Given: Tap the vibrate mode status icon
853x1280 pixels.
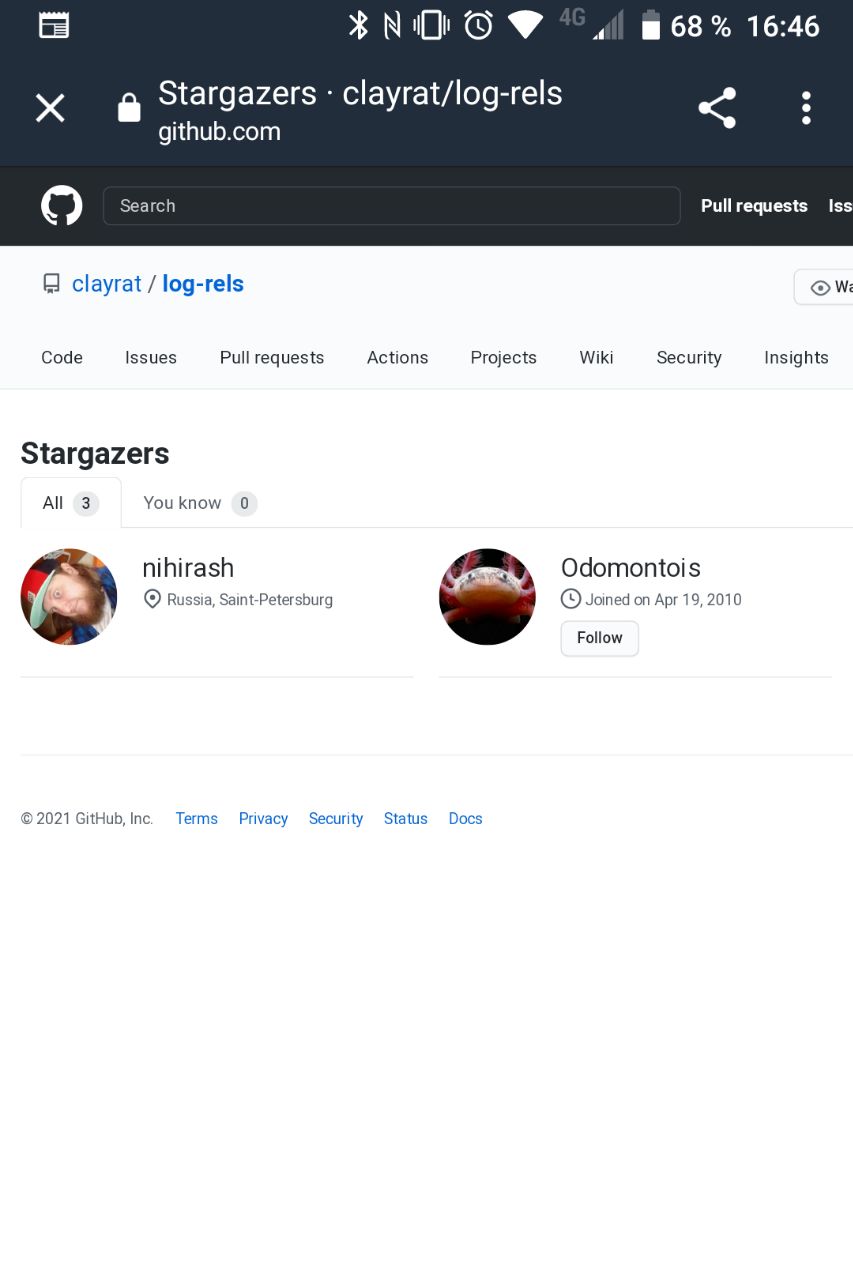Looking at the screenshot, I should [x=432, y=25].
